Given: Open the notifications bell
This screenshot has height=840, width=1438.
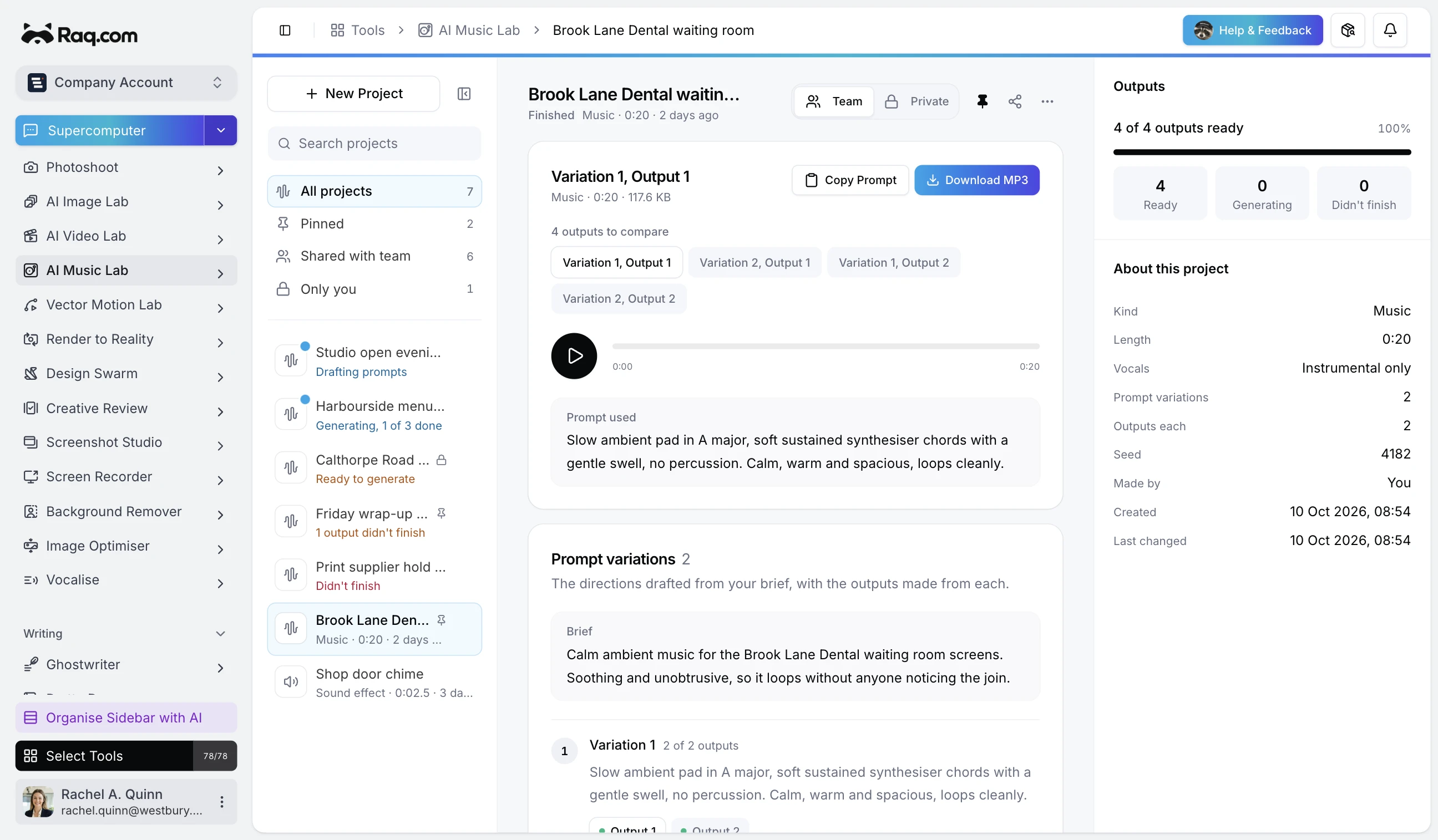Looking at the screenshot, I should click(1390, 30).
